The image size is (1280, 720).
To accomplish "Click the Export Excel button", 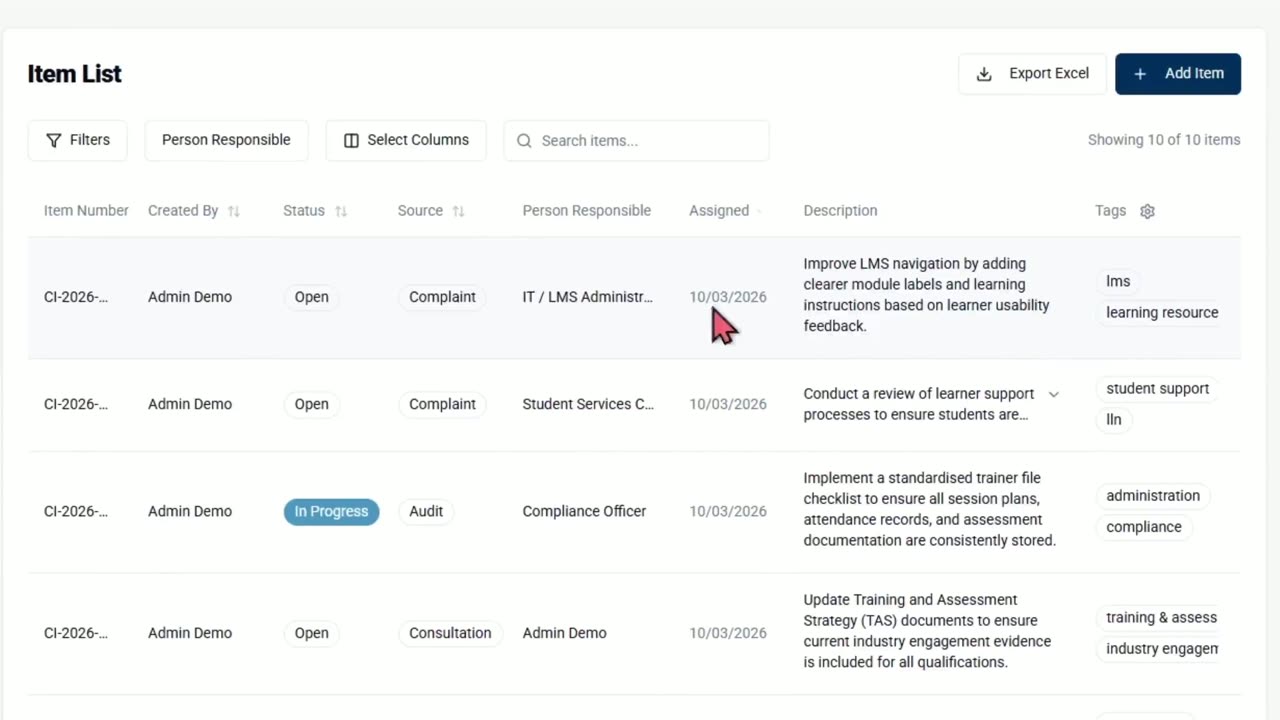I will click(x=1032, y=74).
